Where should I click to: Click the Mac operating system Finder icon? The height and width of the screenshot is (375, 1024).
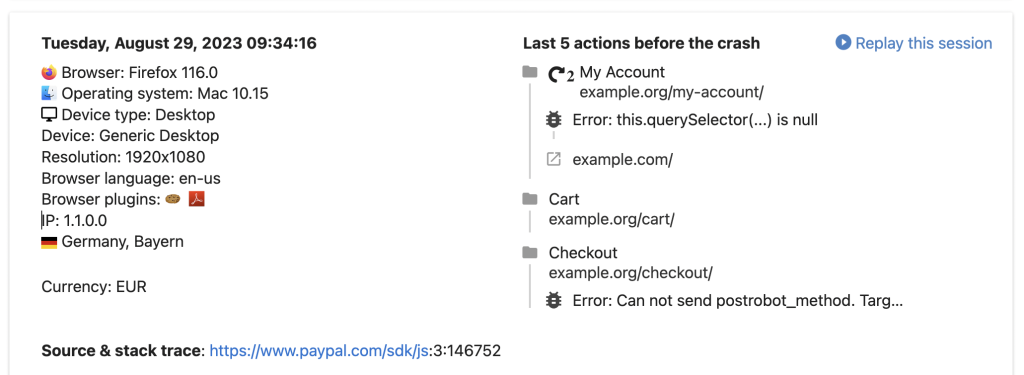(x=49, y=93)
